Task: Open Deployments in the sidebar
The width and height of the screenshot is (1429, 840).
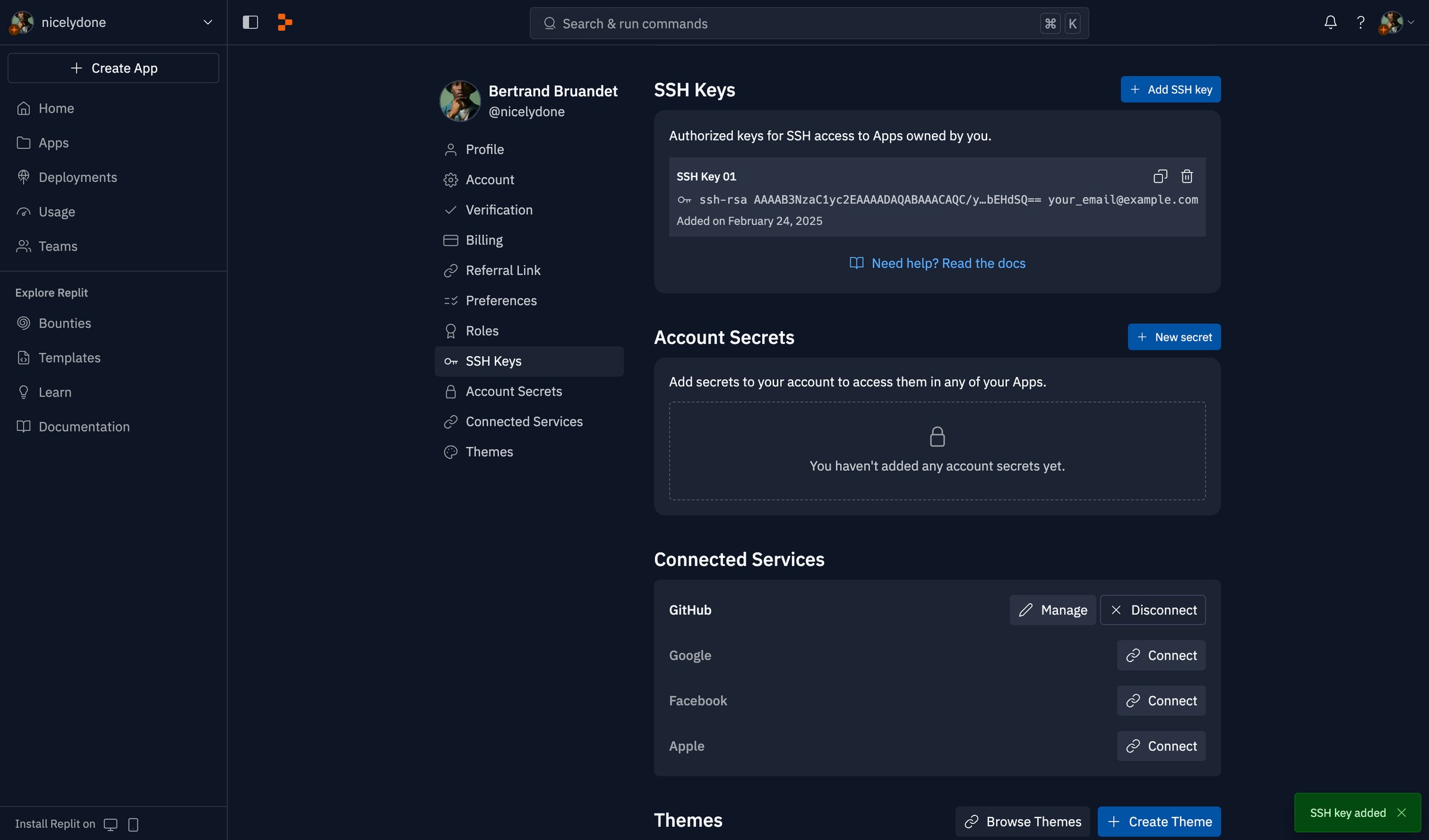Action: point(113,177)
